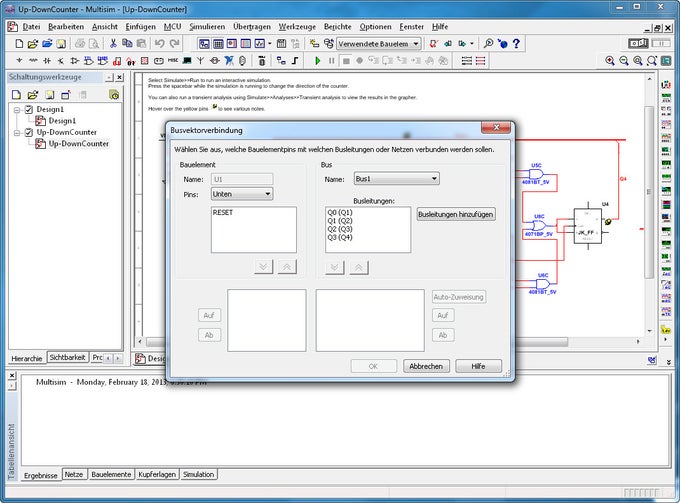Switch to the Hierarchie tab
Screen dimensions: 680x503
(x=27, y=358)
